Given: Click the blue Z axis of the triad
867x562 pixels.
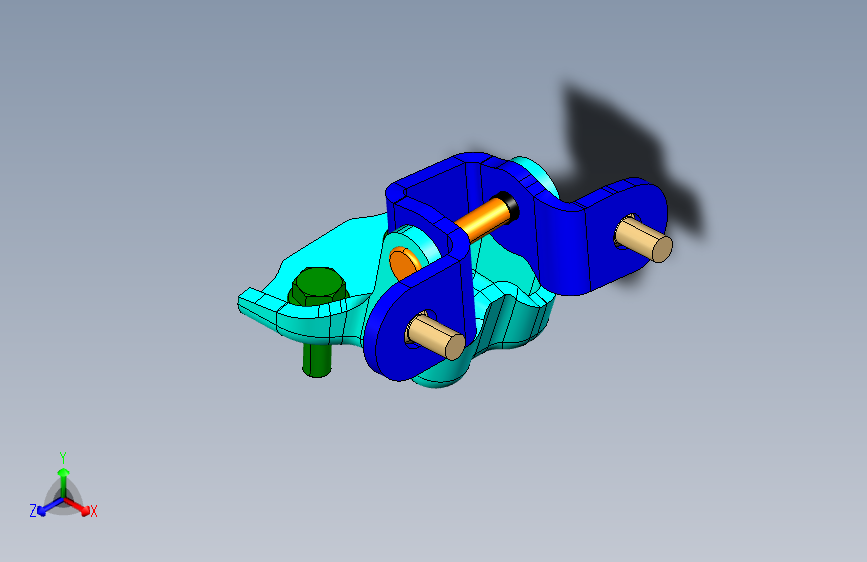Looking at the screenshot, I should coord(44,508).
